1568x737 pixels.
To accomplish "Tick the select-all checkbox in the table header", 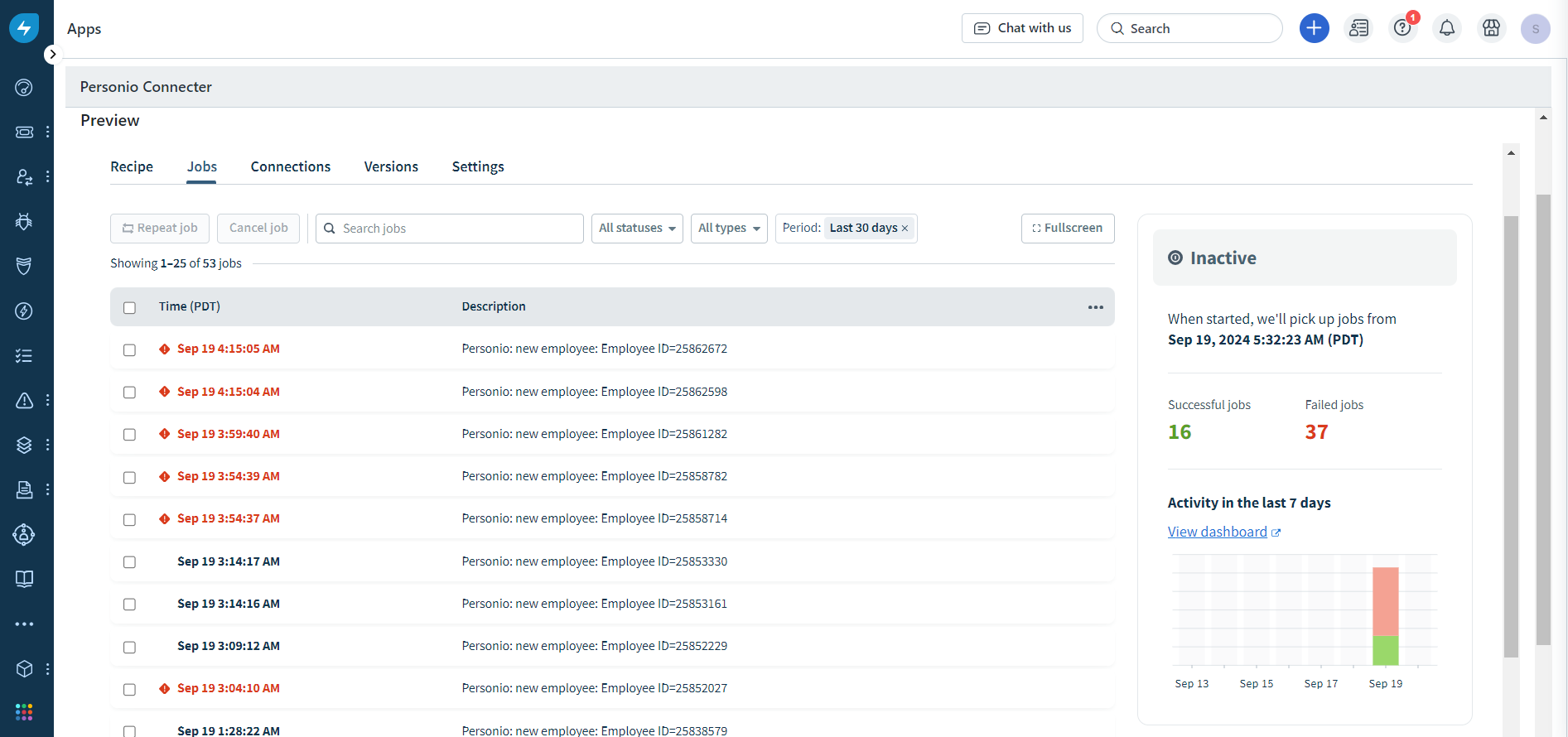I will tap(129, 308).
